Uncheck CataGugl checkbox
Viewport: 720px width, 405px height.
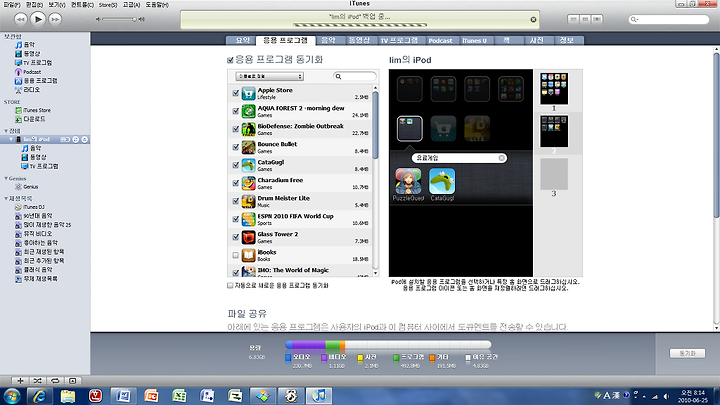tap(236, 165)
